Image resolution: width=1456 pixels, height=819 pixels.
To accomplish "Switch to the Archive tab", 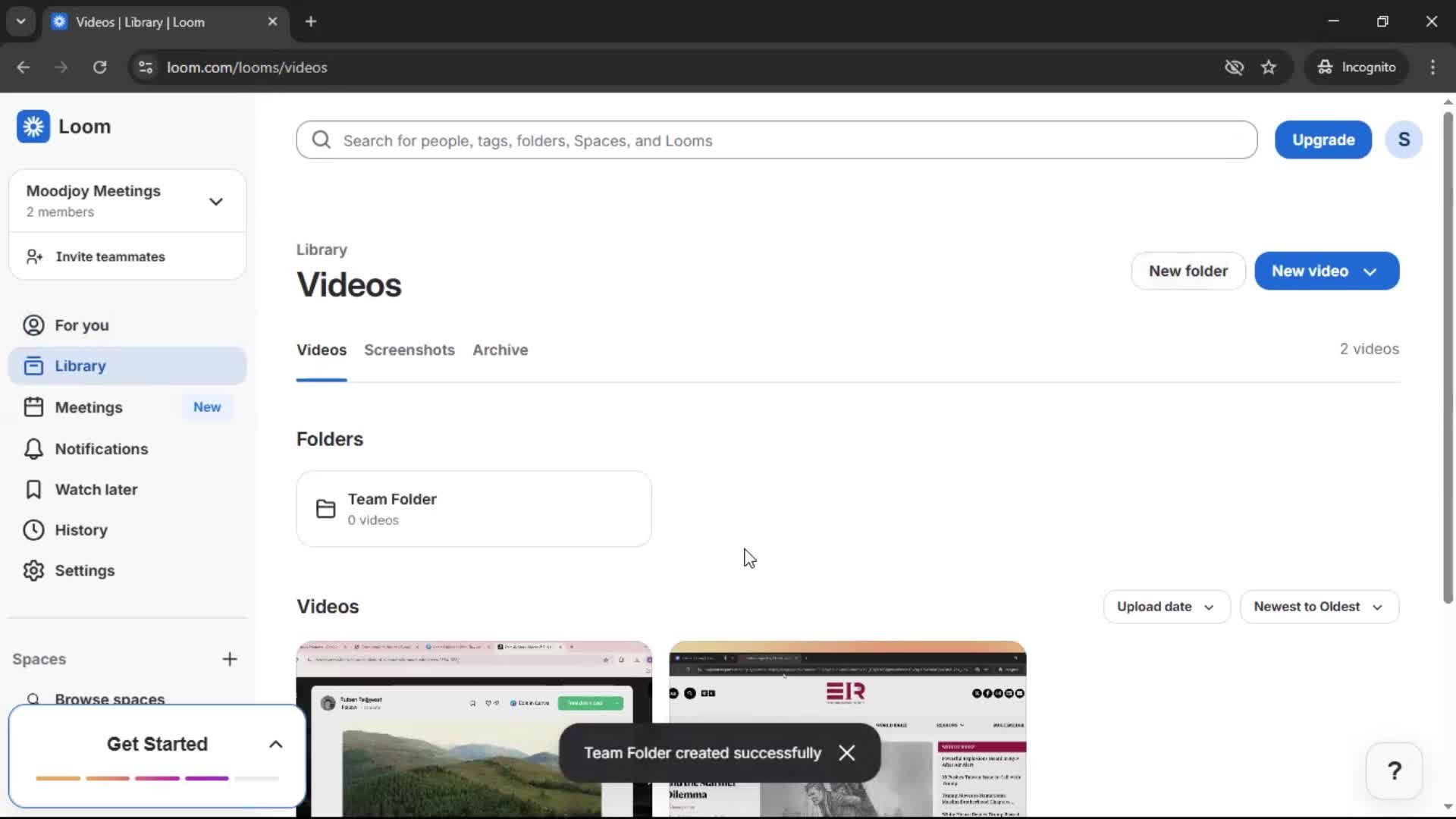I will tap(500, 350).
